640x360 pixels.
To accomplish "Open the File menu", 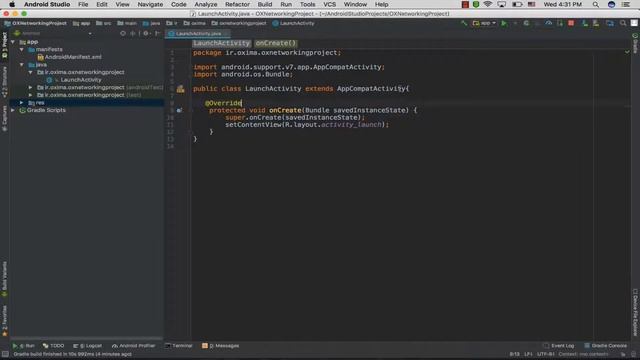I will coord(83,4).
